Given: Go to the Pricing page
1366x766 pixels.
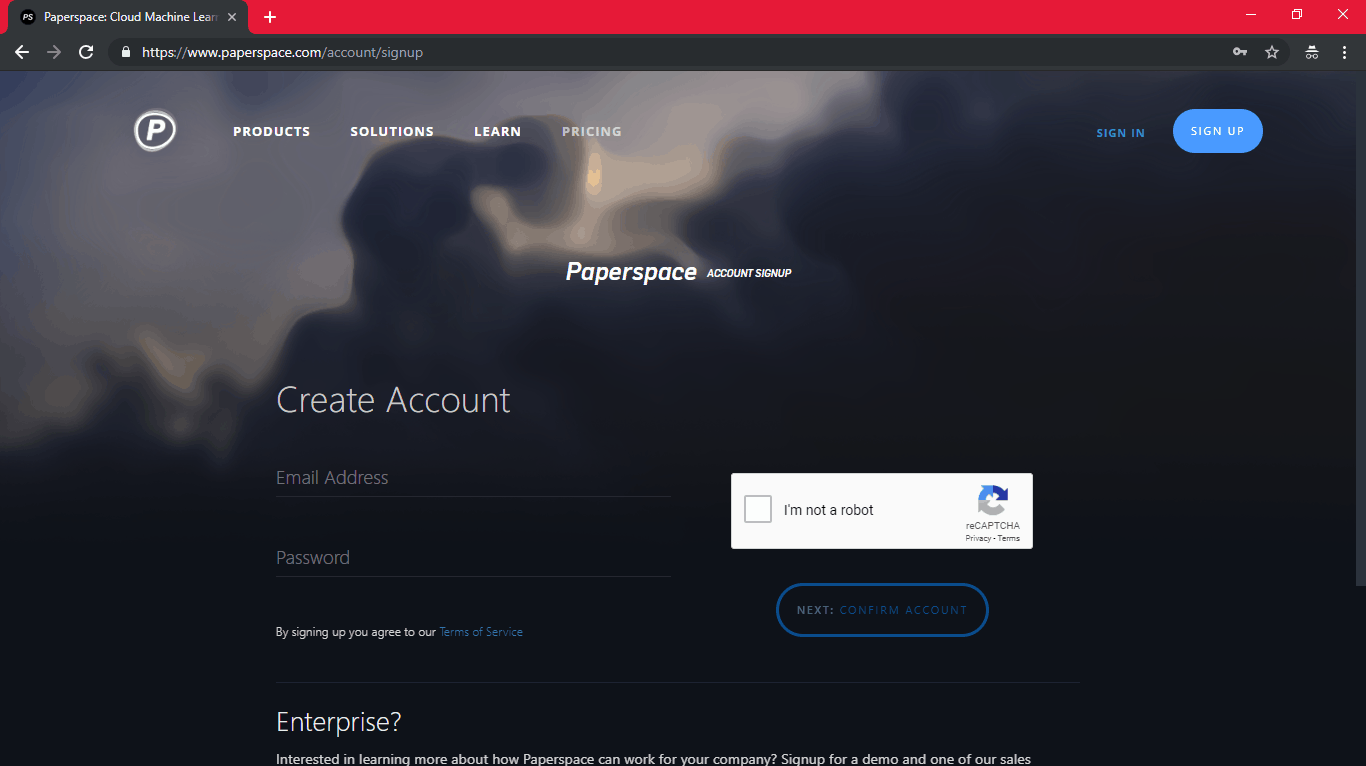Looking at the screenshot, I should (592, 131).
